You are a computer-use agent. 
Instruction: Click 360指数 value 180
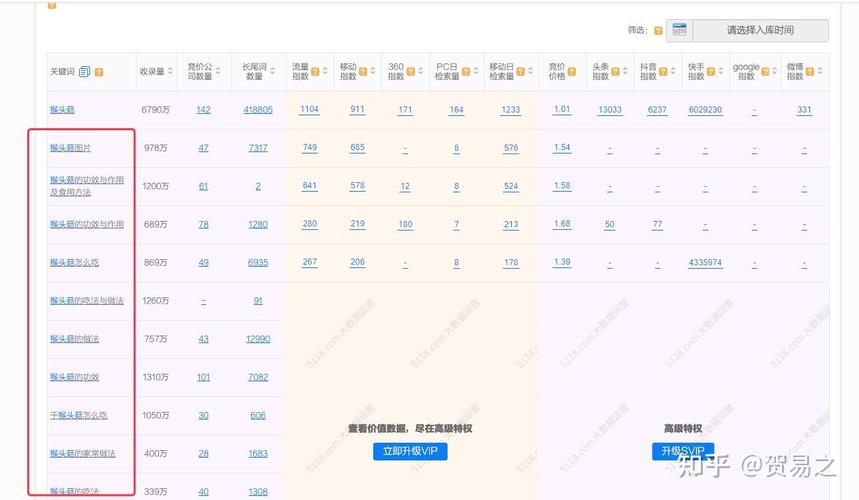pos(405,225)
